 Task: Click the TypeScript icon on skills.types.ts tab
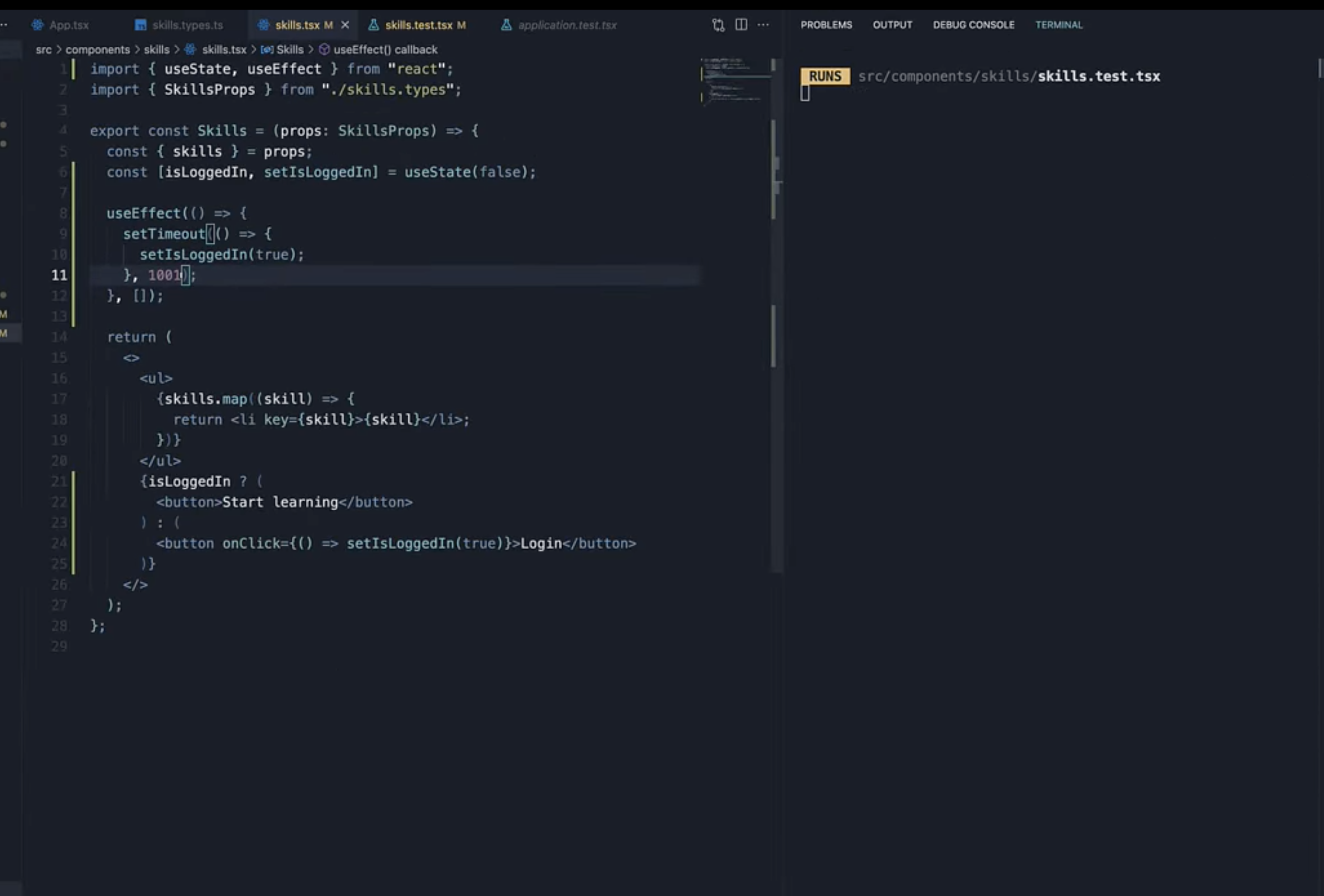point(140,25)
